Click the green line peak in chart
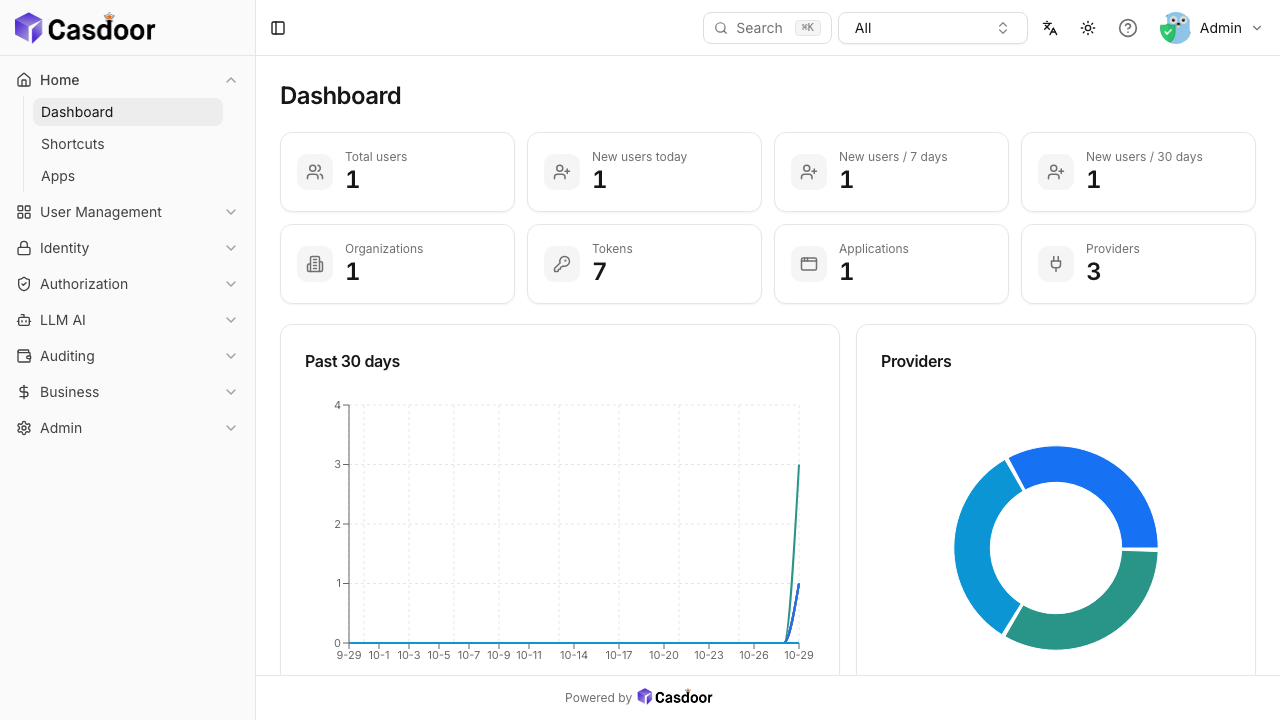Viewport: 1280px width, 720px height. pyautogui.click(x=798, y=465)
